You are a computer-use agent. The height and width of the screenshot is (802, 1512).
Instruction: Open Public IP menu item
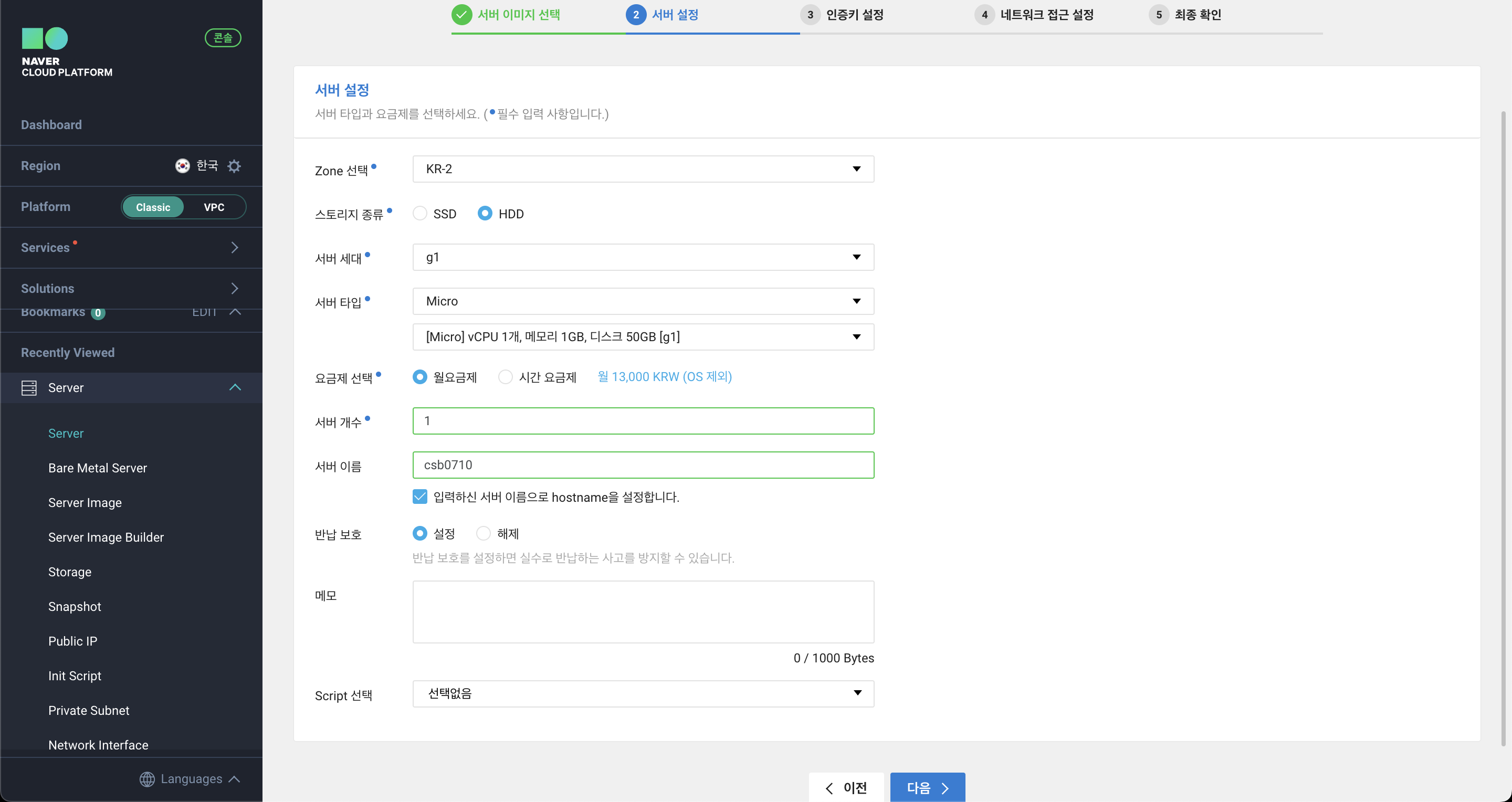(73, 641)
